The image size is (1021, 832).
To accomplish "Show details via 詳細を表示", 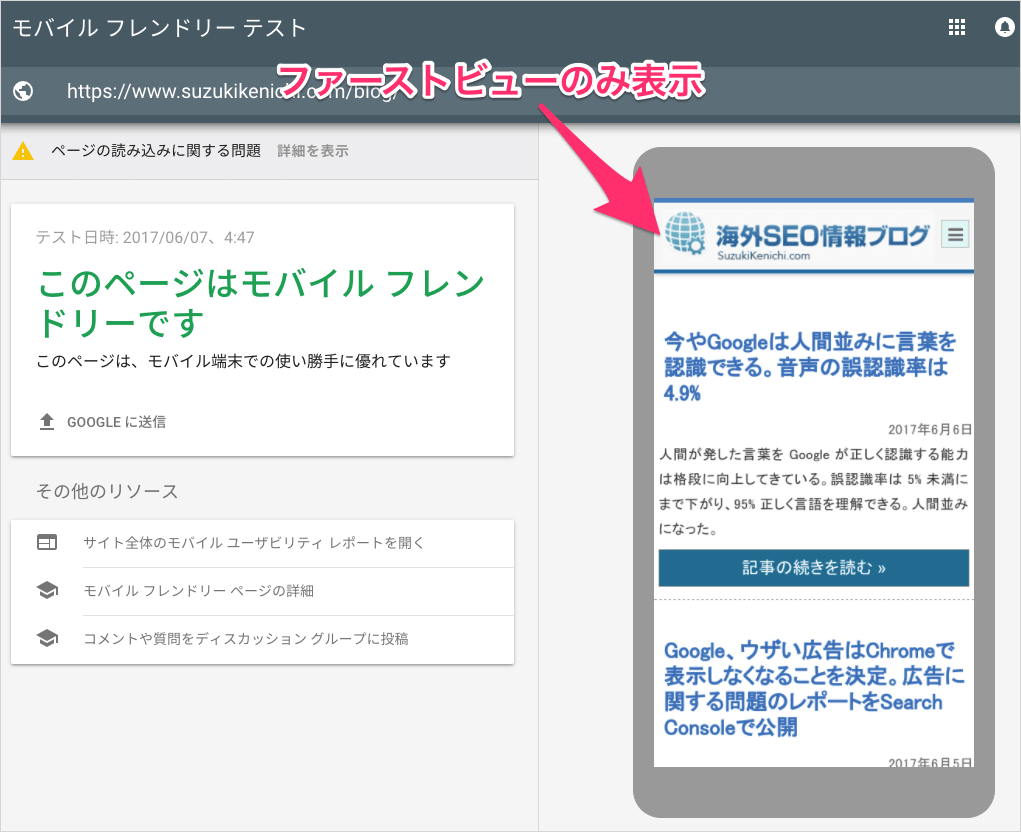I will coord(313,151).
